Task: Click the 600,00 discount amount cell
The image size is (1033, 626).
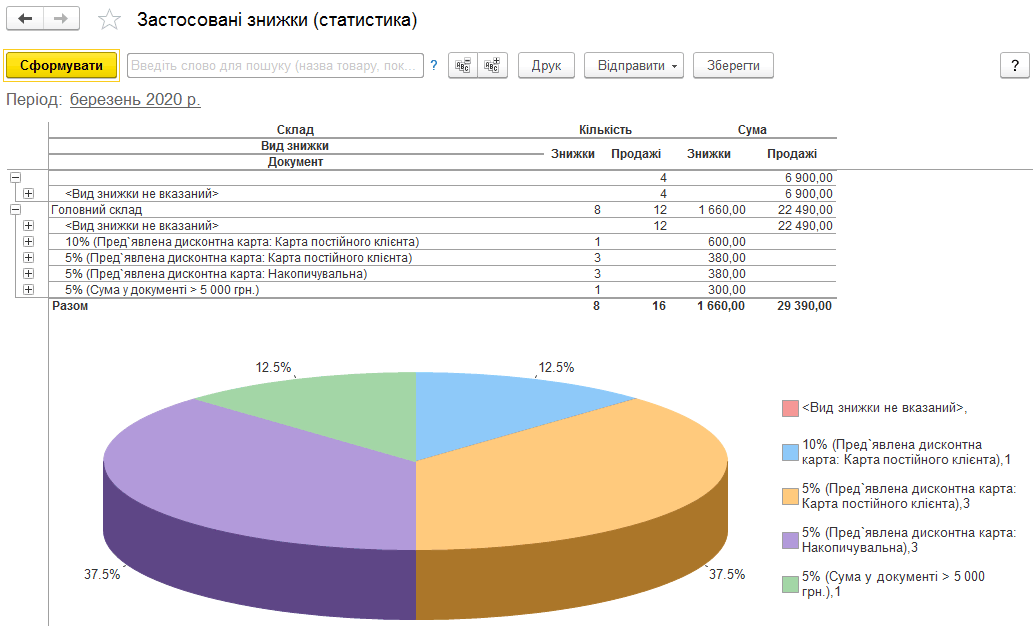Action: (727, 242)
